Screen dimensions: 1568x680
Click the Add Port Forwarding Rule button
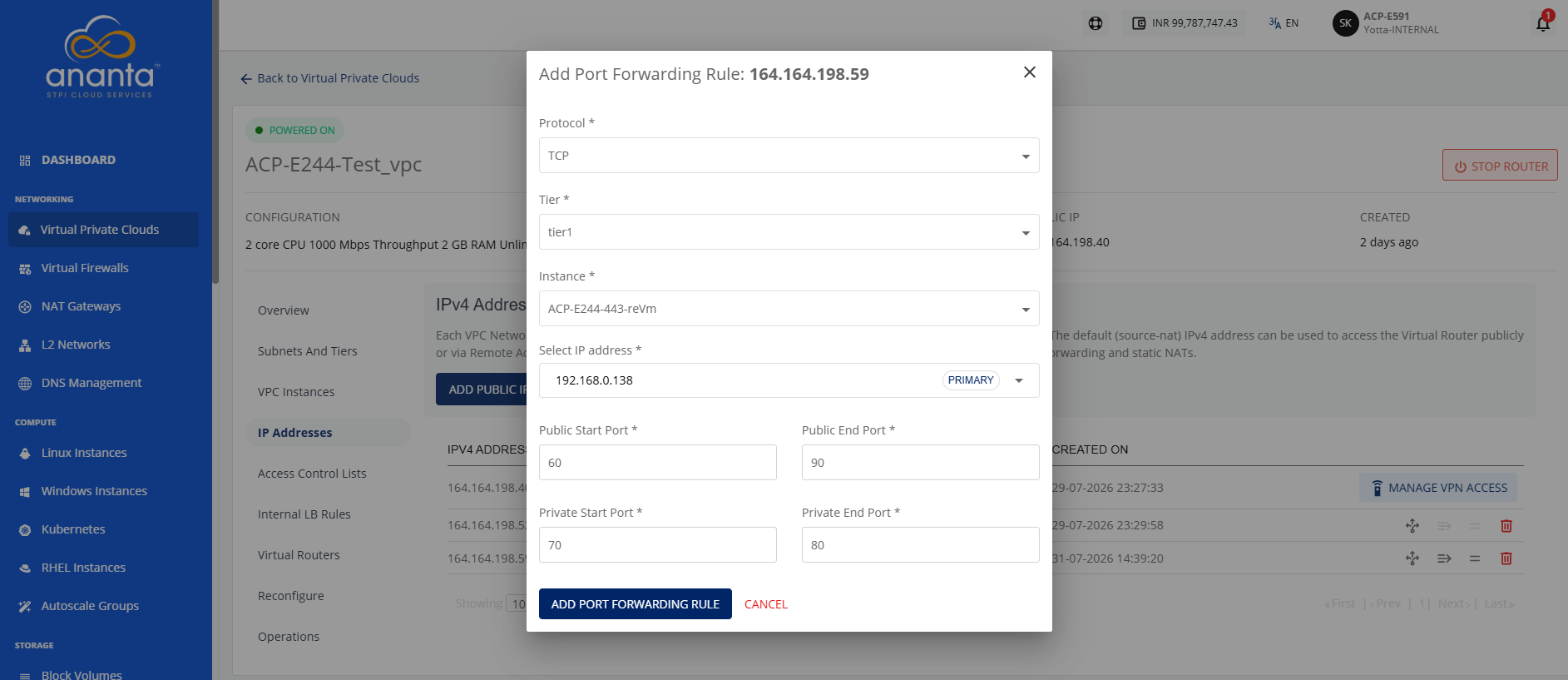click(x=635, y=604)
